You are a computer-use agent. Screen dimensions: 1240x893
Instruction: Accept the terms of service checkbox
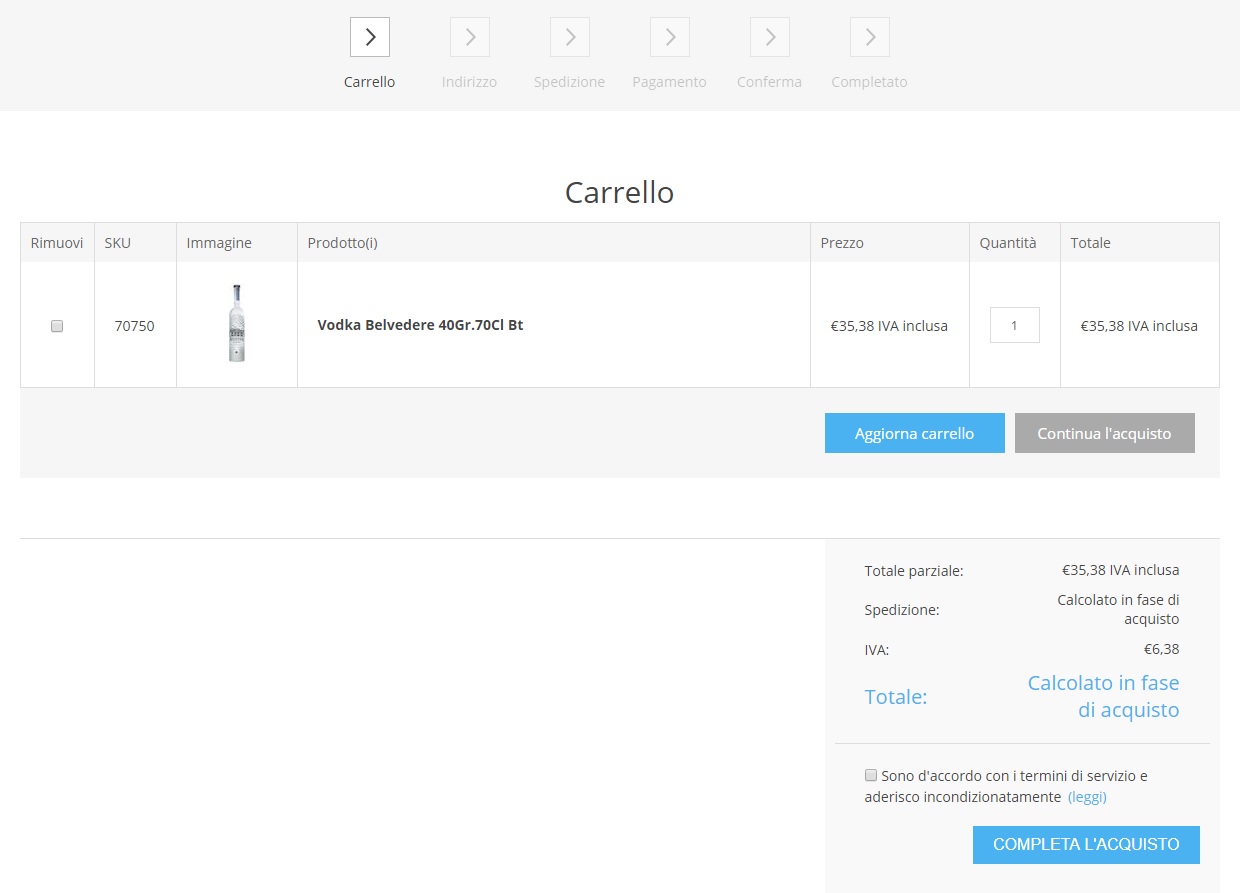[871, 775]
